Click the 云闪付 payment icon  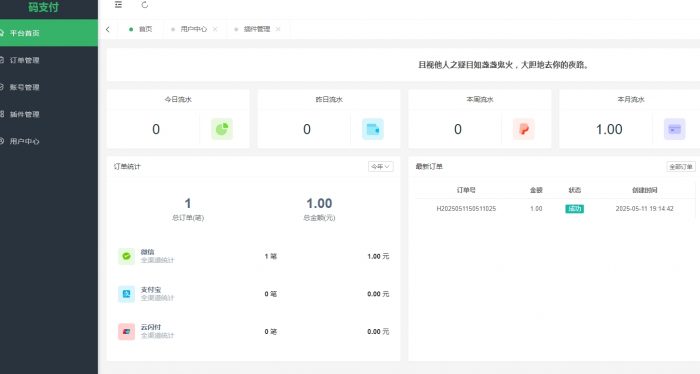point(126,332)
